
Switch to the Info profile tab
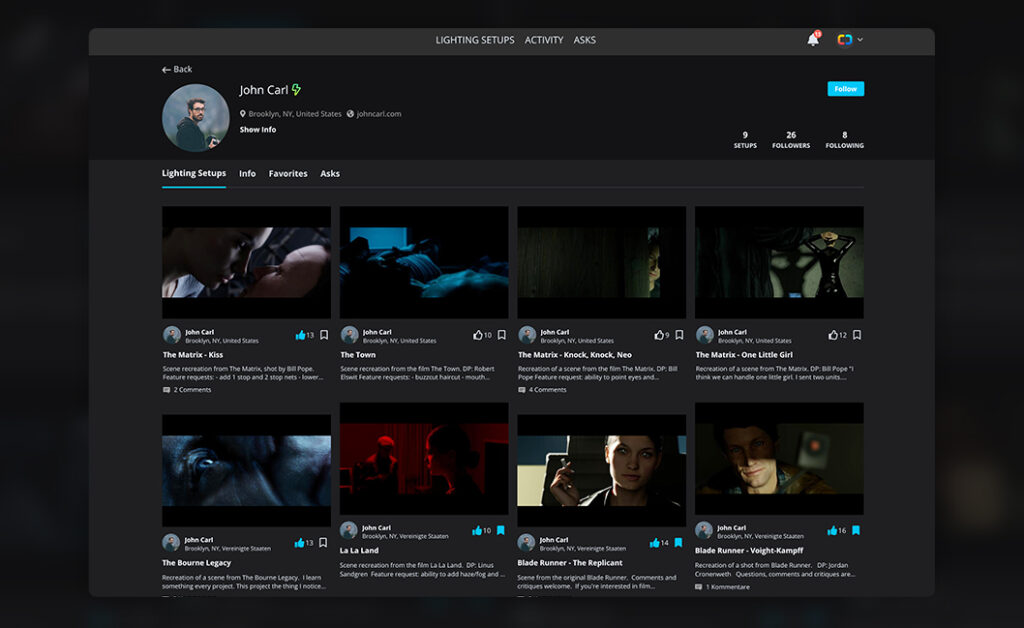[248, 174]
